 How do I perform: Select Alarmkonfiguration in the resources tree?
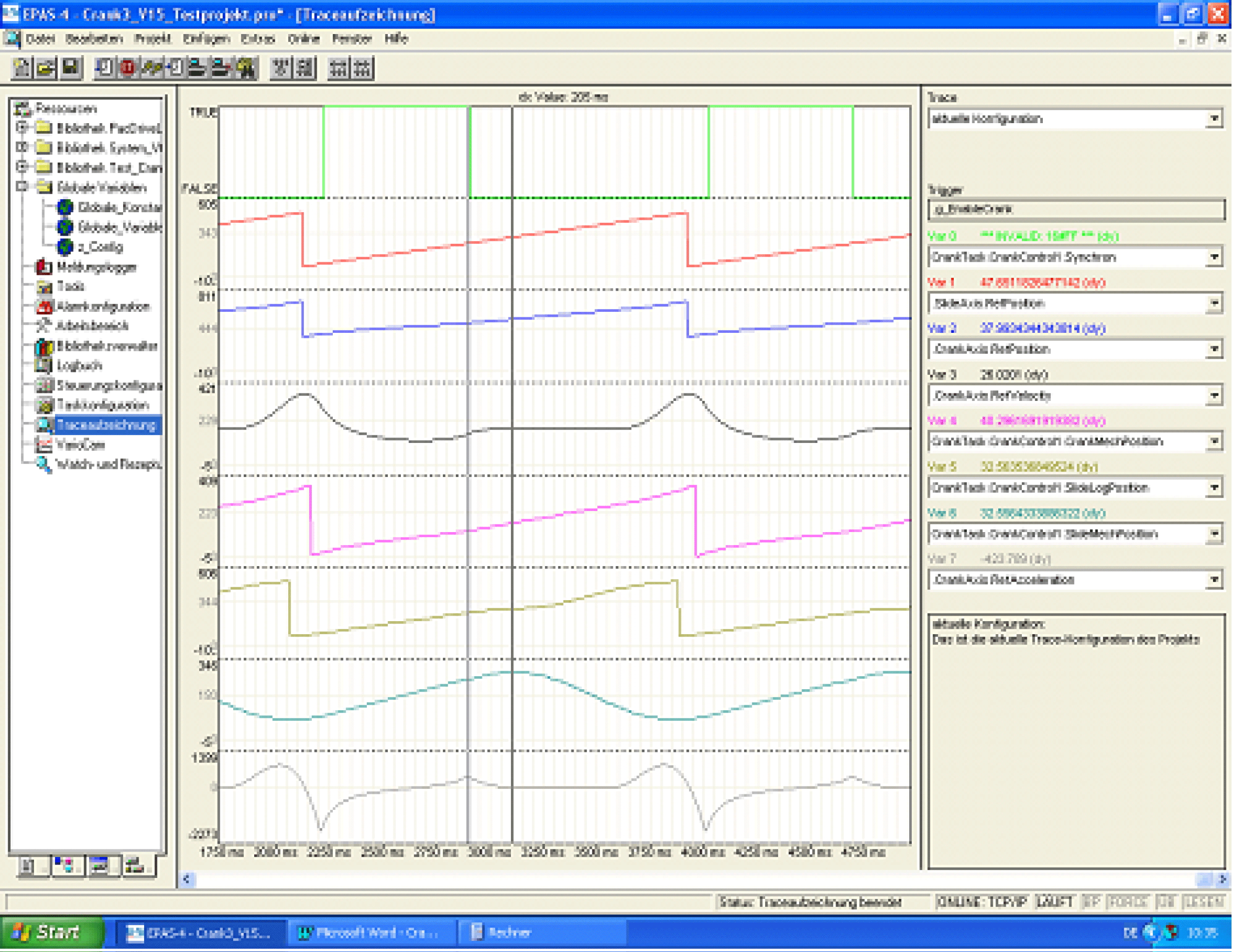[x=103, y=307]
